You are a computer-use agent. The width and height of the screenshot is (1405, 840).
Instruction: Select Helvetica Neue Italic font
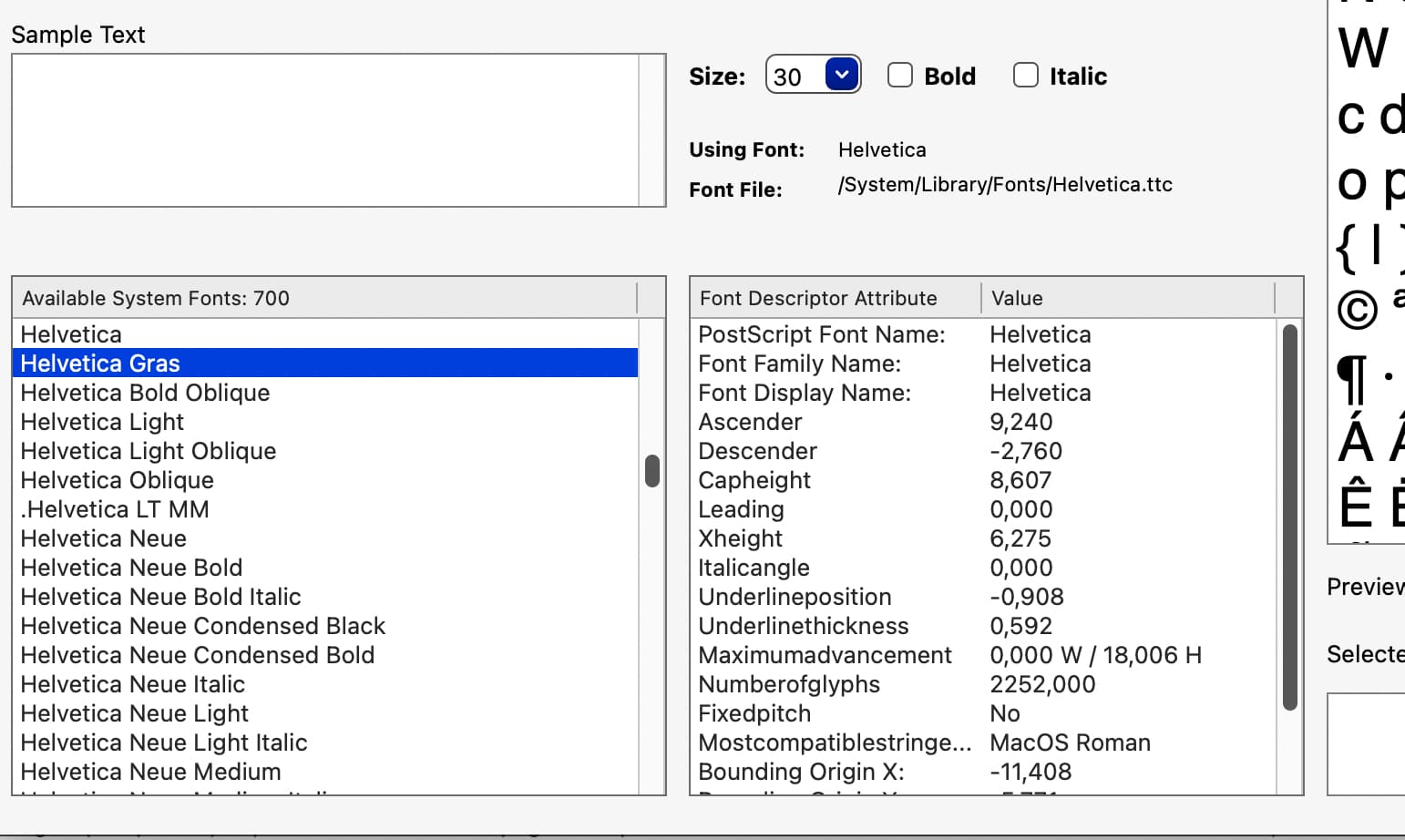tap(325, 684)
